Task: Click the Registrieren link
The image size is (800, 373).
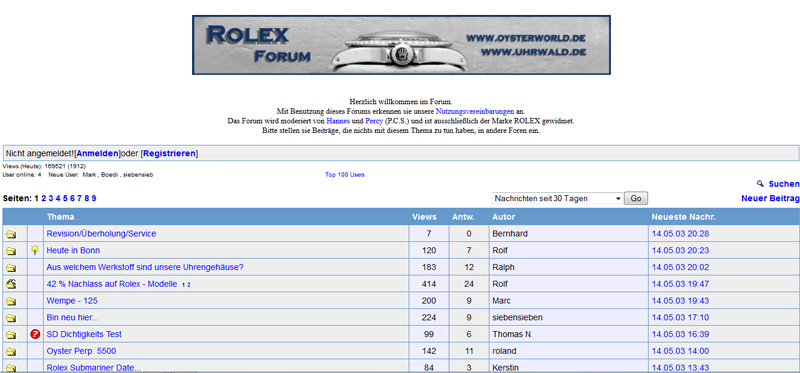Action: click(169, 154)
